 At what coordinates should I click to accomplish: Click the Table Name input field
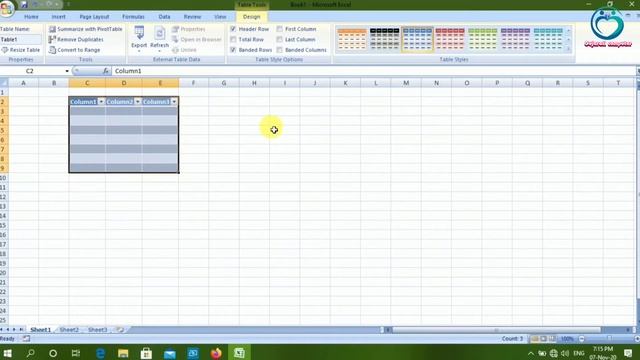pyautogui.click(x=20, y=40)
